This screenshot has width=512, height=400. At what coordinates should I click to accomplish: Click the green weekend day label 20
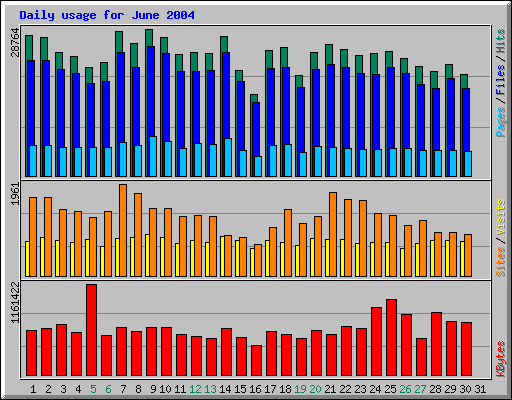315,389
